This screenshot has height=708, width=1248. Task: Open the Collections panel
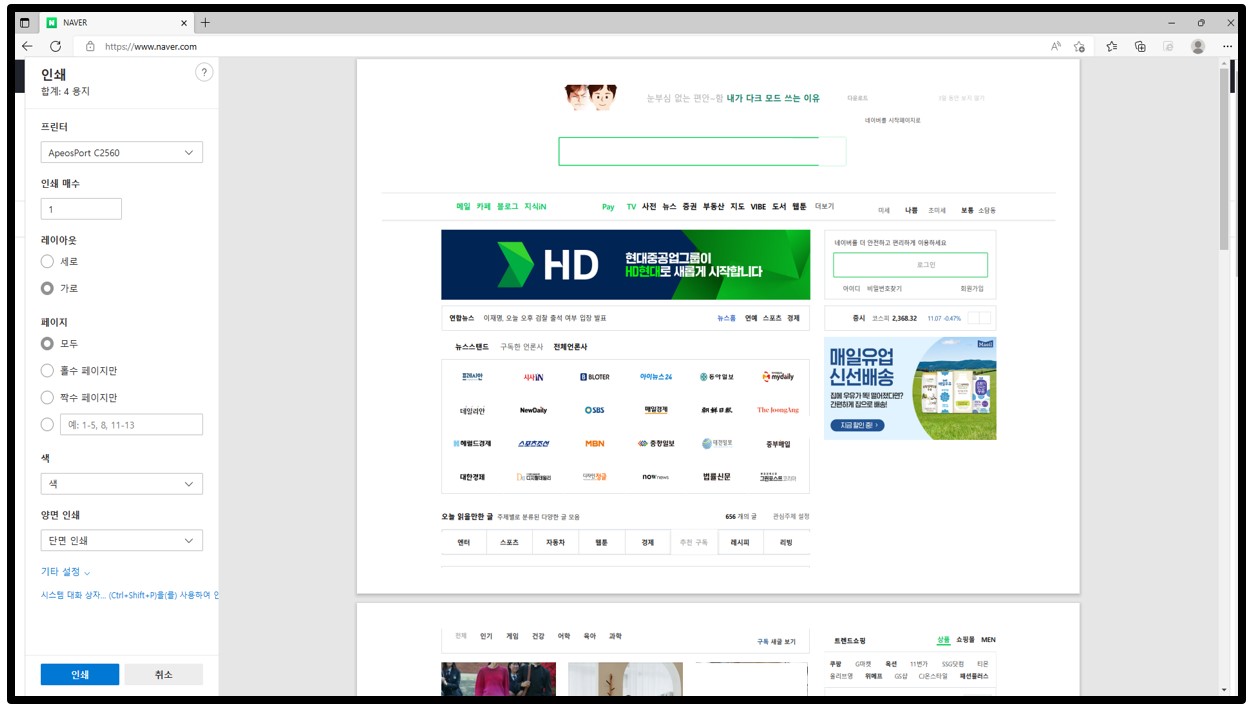[1140, 46]
